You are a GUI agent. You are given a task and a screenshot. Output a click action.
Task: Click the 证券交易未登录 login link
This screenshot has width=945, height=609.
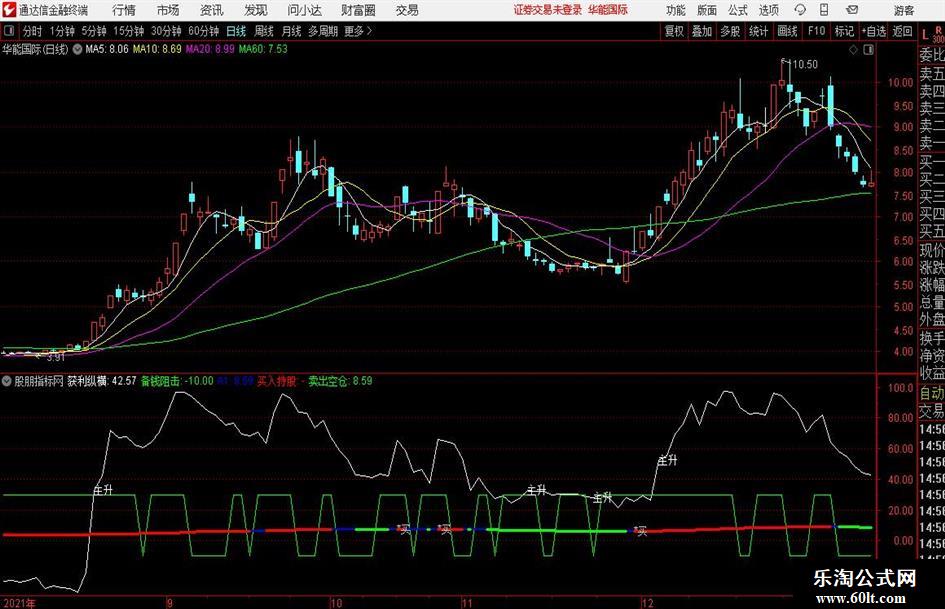548,10
